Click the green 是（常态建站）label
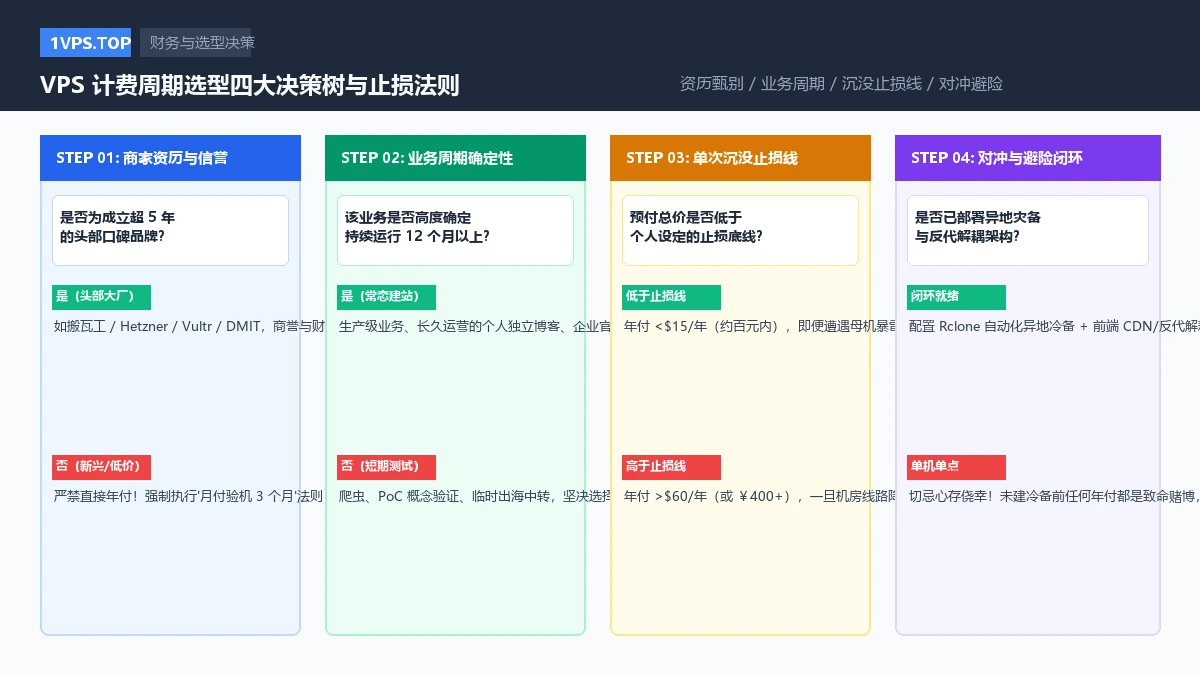The height and width of the screenshot is (675, 1200). click(386, 297)
